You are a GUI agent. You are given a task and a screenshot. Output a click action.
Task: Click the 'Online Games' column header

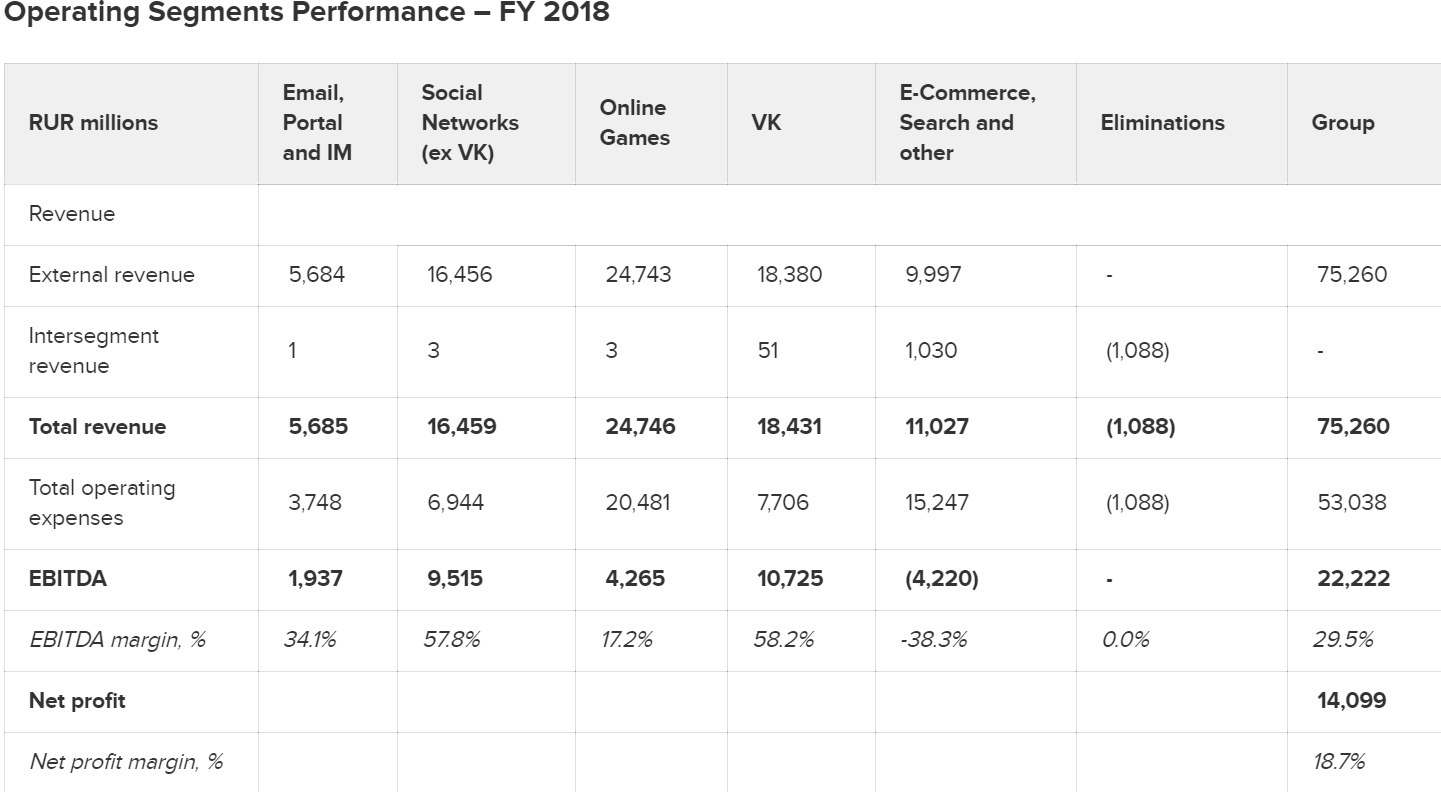pyautogui.click(x=634, y=123)
